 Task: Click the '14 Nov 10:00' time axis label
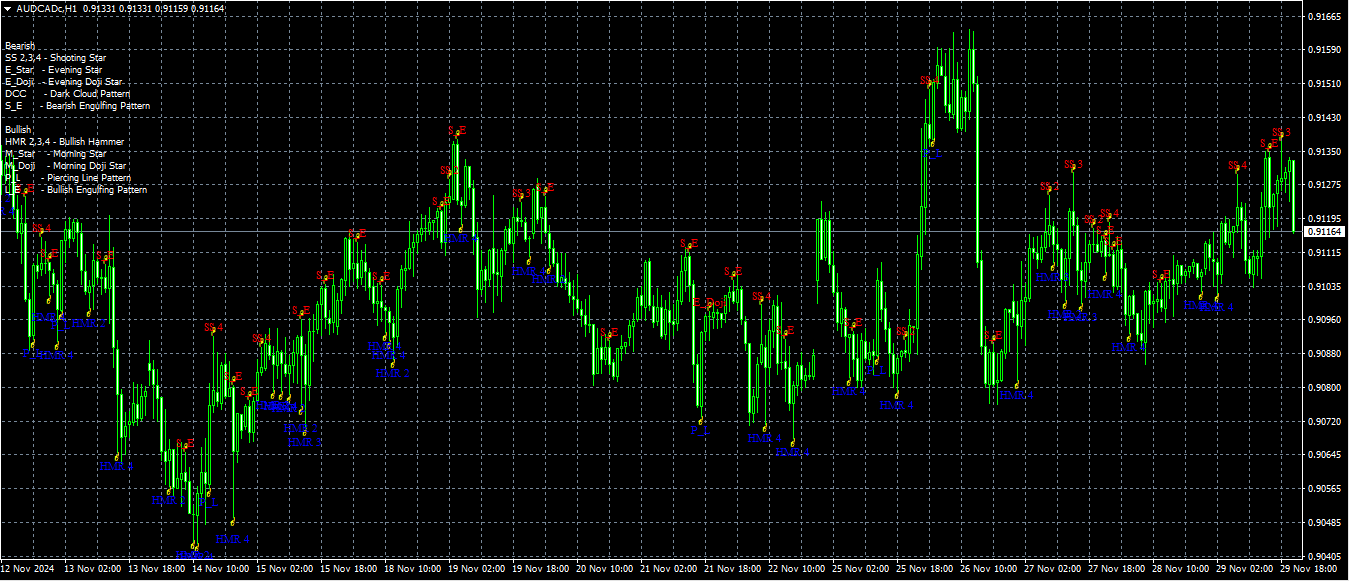pyautogui.click(x=221, y=569)
